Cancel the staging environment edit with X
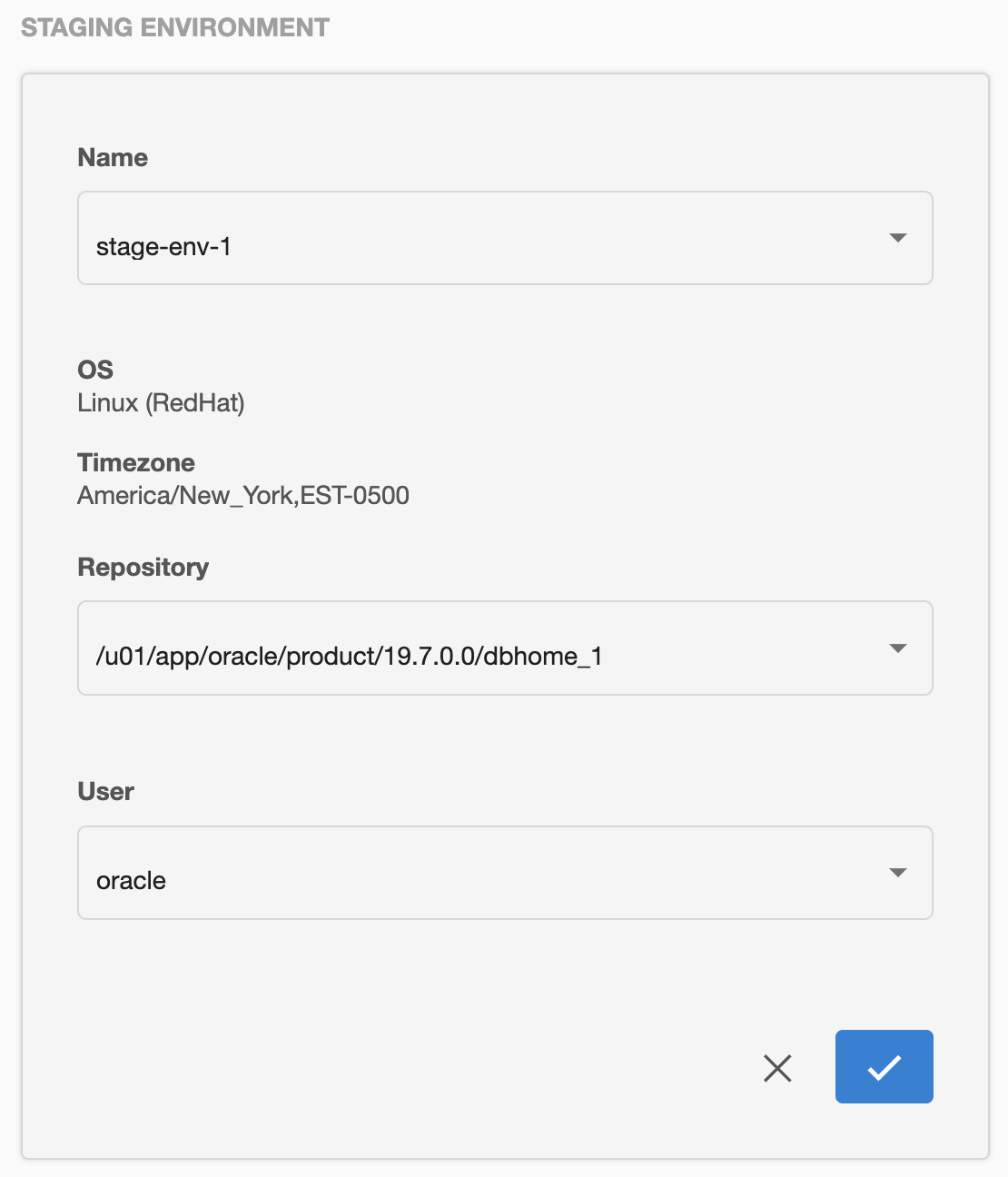The image size is (1008, 1177). pos(777,1068)
